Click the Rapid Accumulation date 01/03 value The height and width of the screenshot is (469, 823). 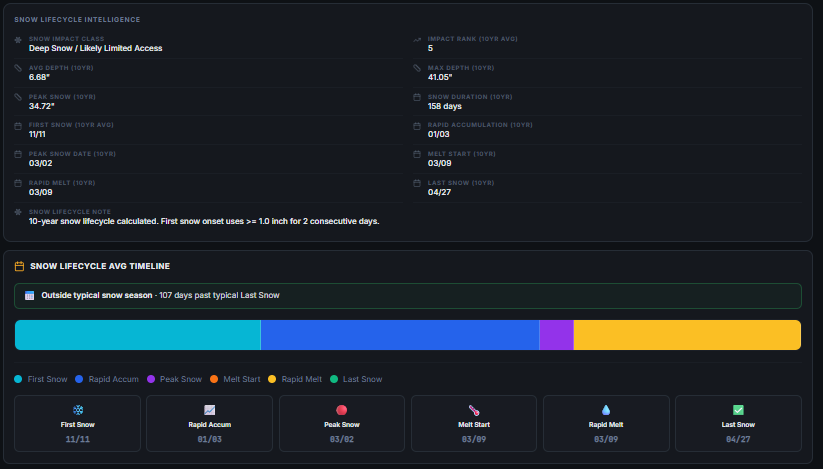[438, 134]
